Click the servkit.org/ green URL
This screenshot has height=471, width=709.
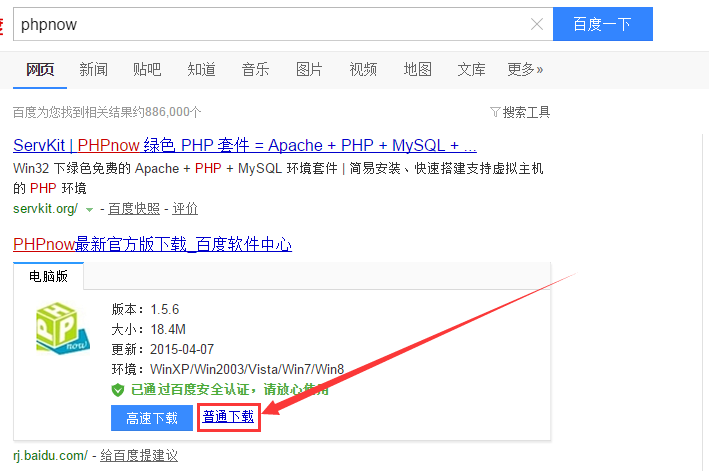(45, 209)
